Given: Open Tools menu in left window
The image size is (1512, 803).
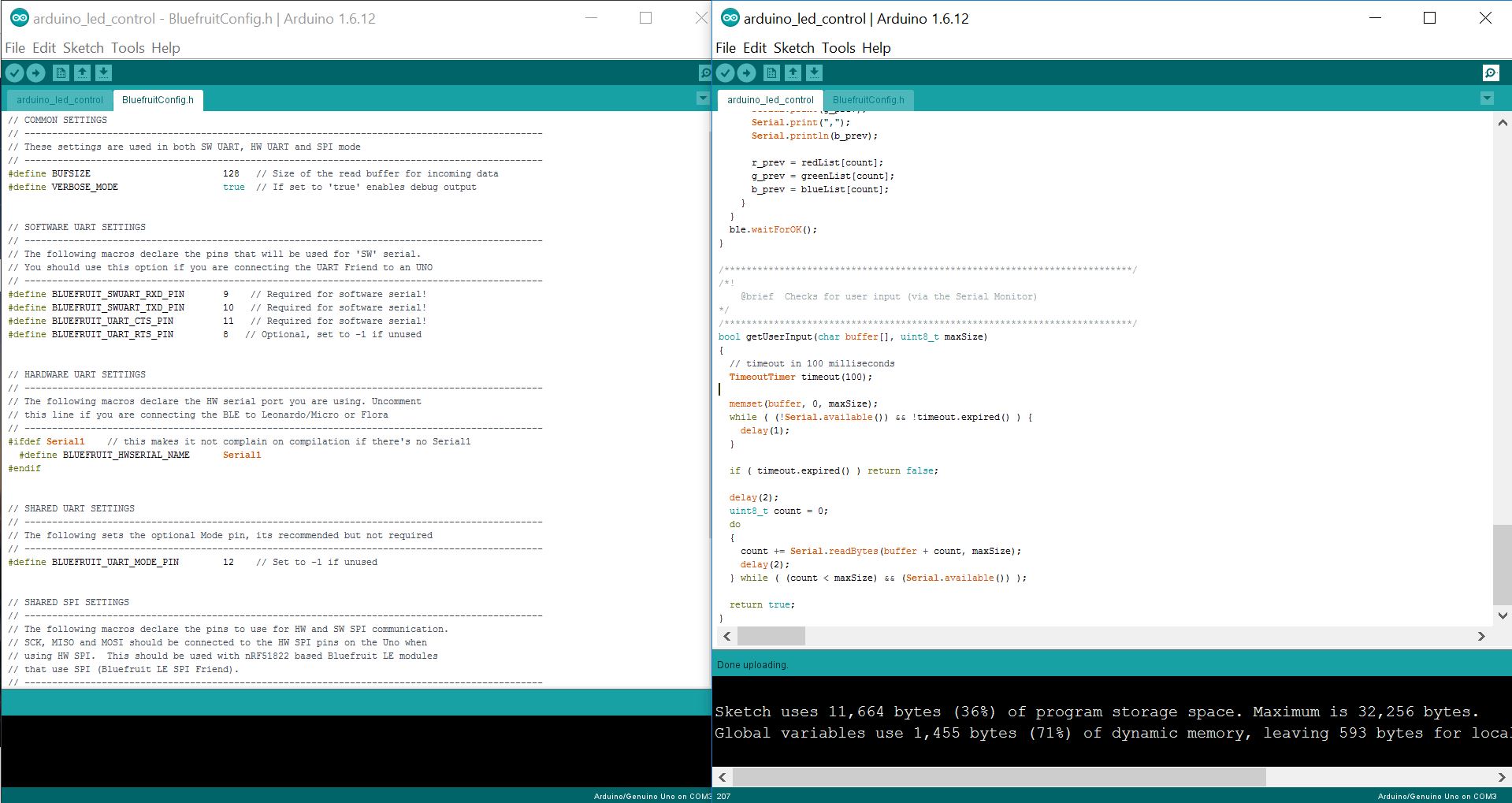Looking at the screenshot, I should click(128, 48).
